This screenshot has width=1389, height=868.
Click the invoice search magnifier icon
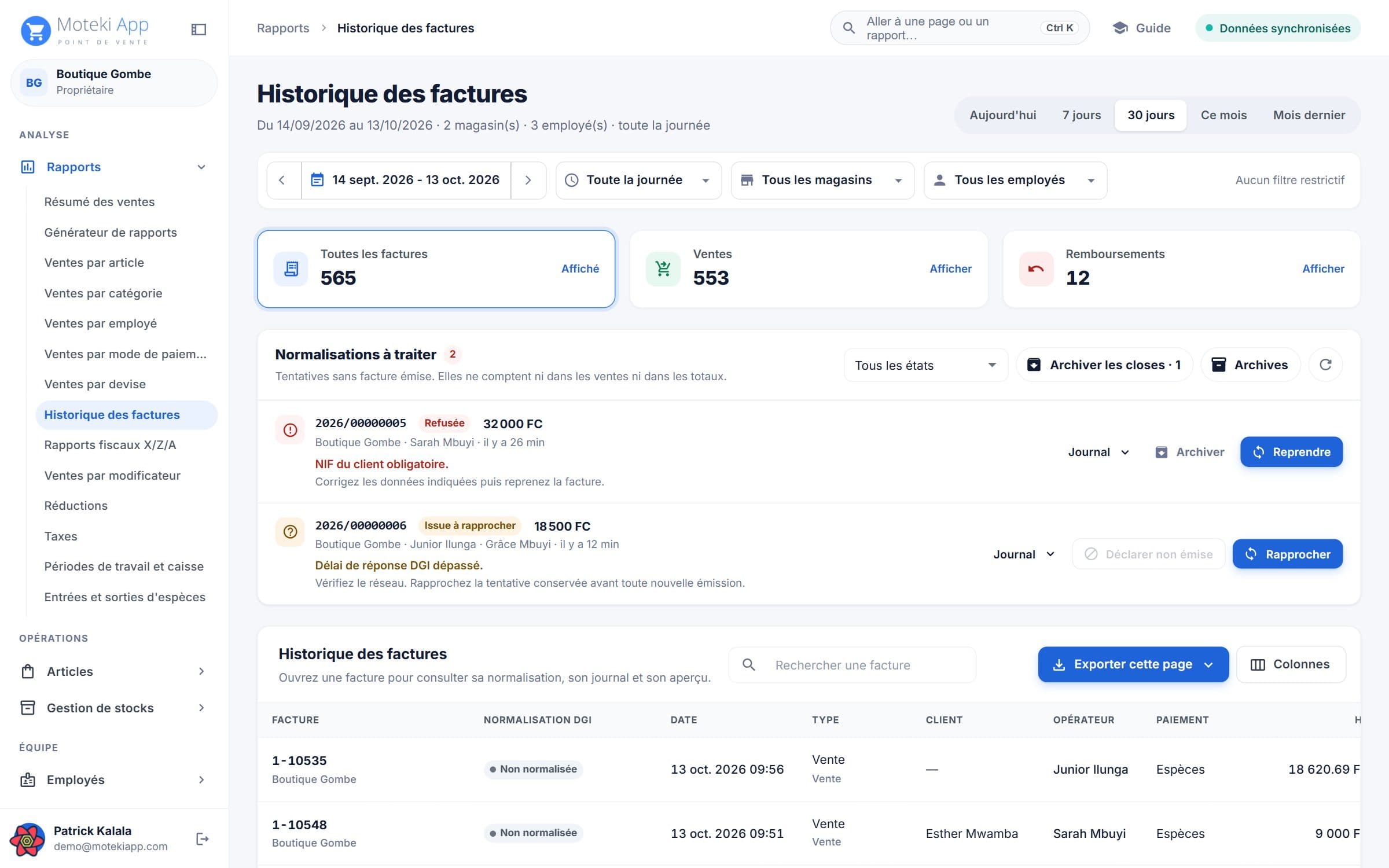pos(748,665)
